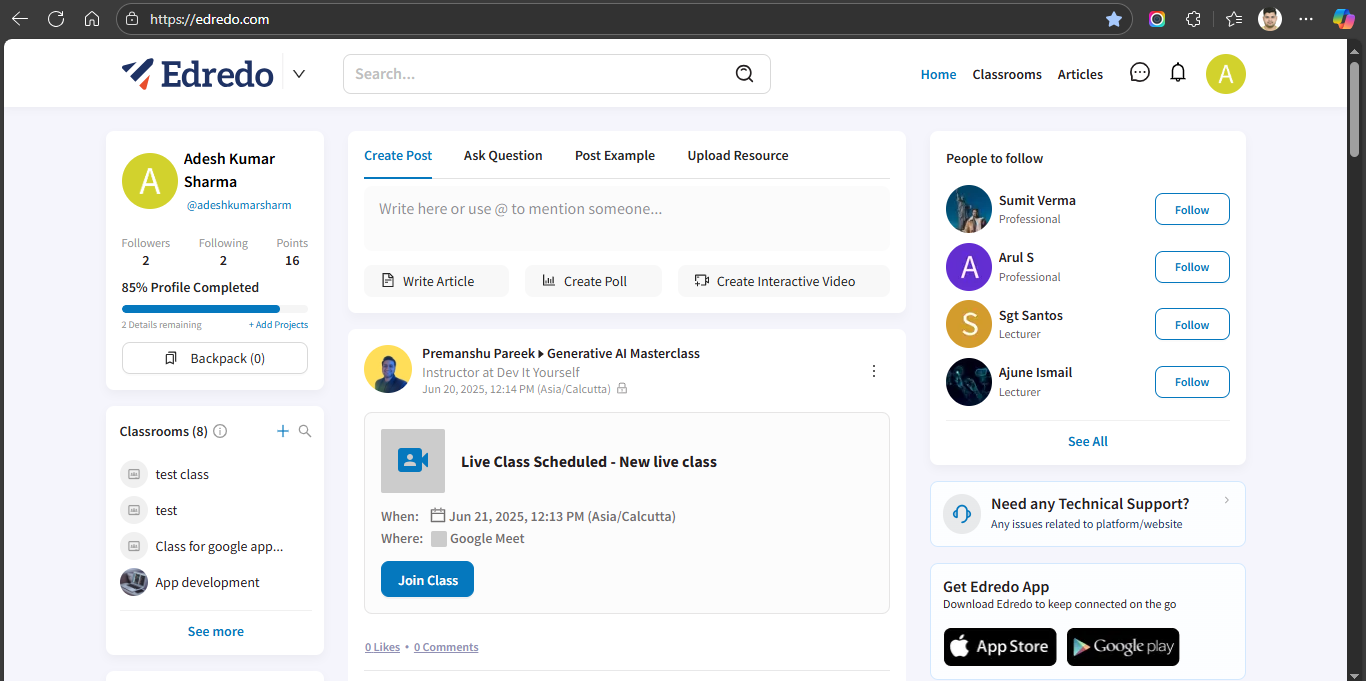Open the browser extensions puzzle icon
1366x681 pixels.
click(x=1193, y=19)
